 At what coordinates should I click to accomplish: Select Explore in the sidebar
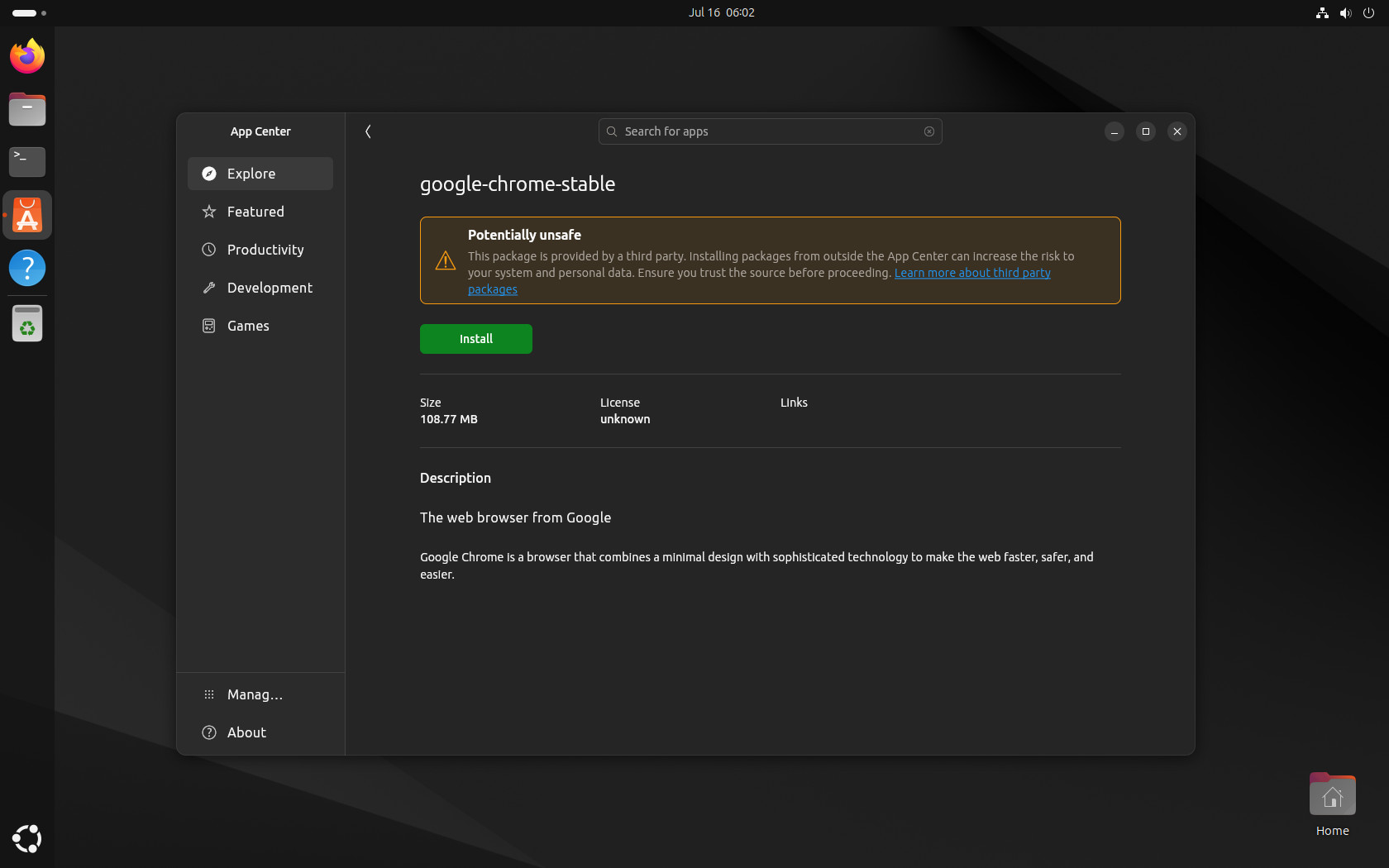coord(260,174)
